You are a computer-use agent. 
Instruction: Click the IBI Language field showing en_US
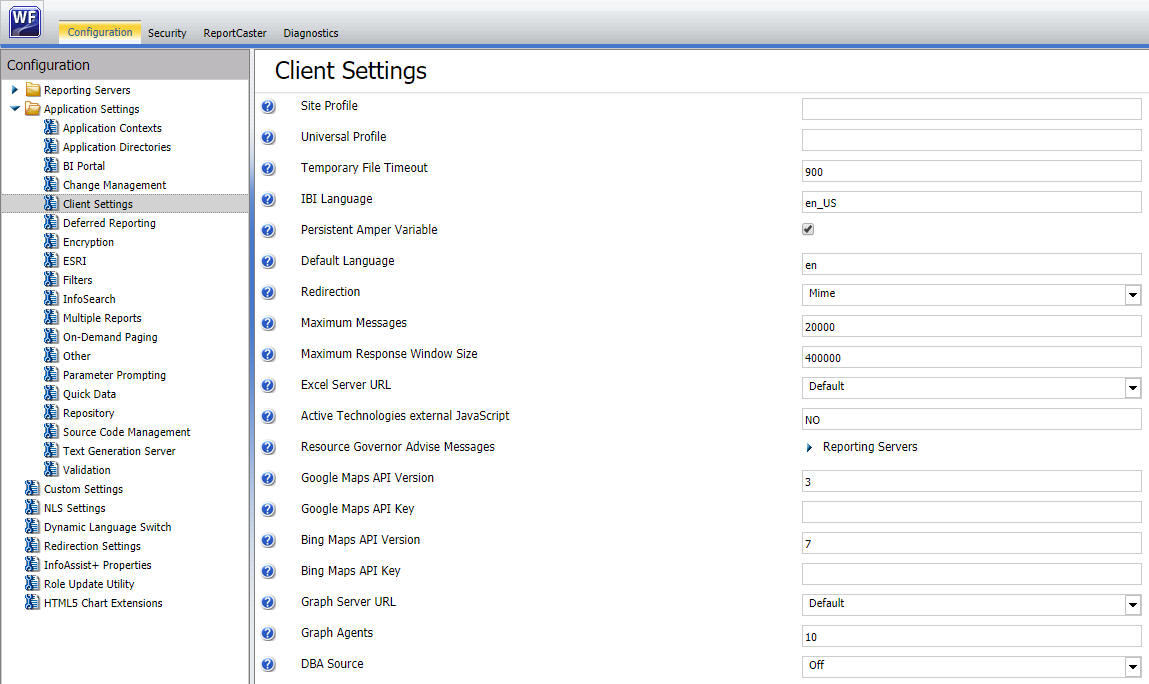(x=971, y=202)
